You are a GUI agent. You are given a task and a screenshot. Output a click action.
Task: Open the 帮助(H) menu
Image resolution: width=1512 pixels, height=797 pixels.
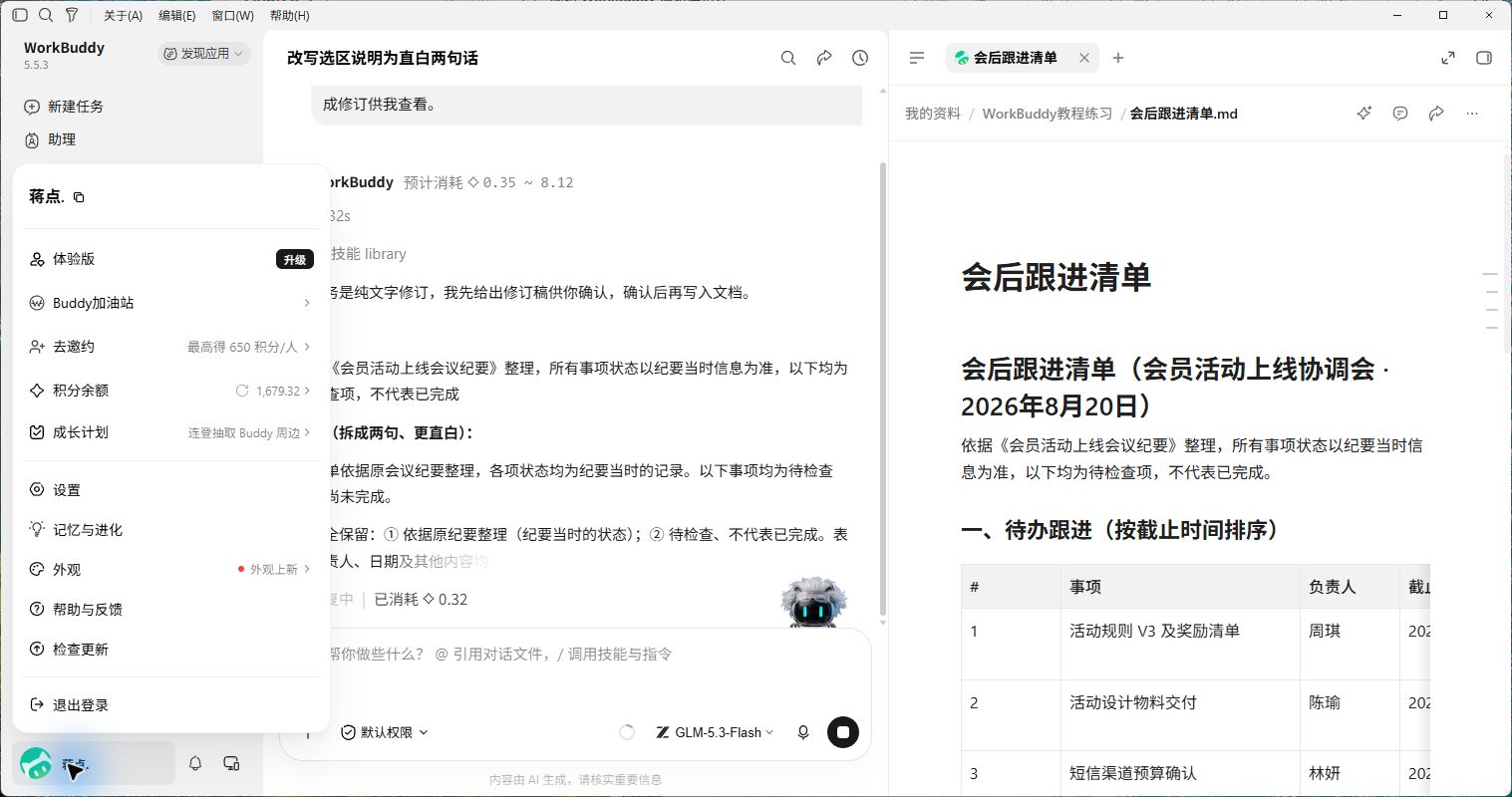click(x=290, y=15)
